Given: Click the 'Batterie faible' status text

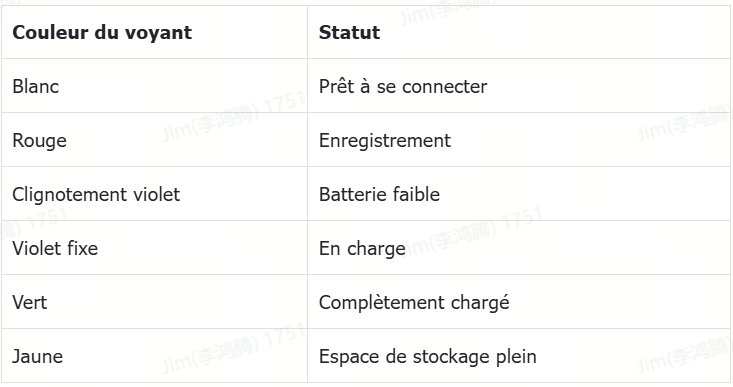Looking at the screenshot, I should pyautogui.click(x=379, y=194).
